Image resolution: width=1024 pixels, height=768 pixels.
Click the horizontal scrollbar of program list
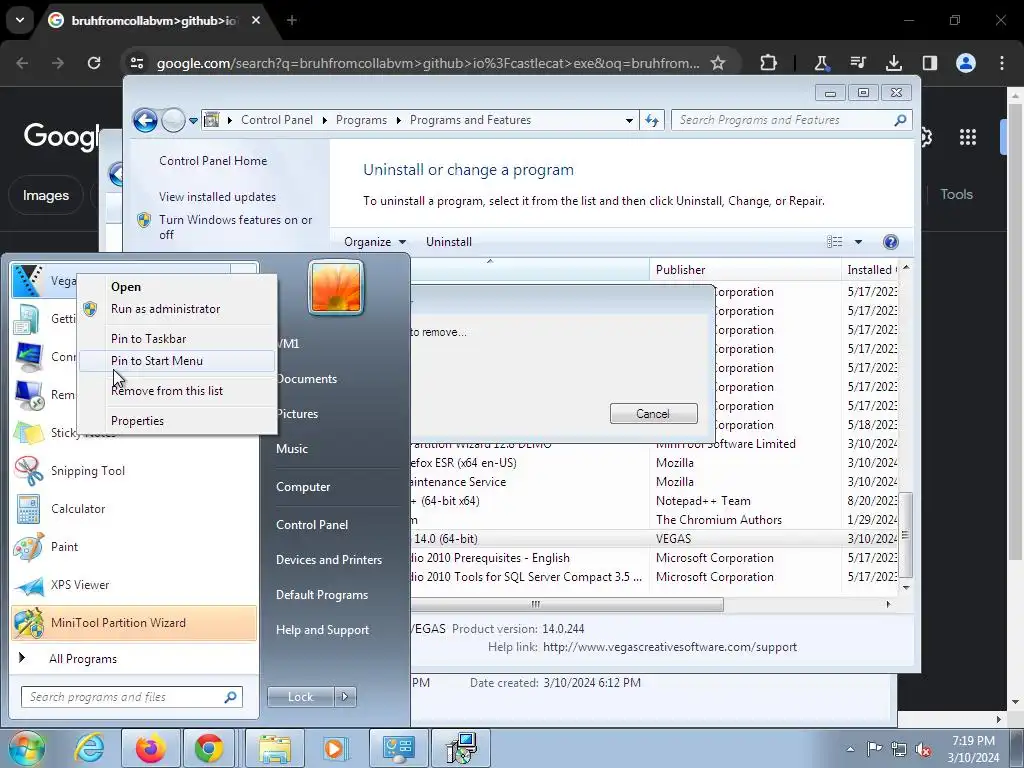[x=566, y=604]
